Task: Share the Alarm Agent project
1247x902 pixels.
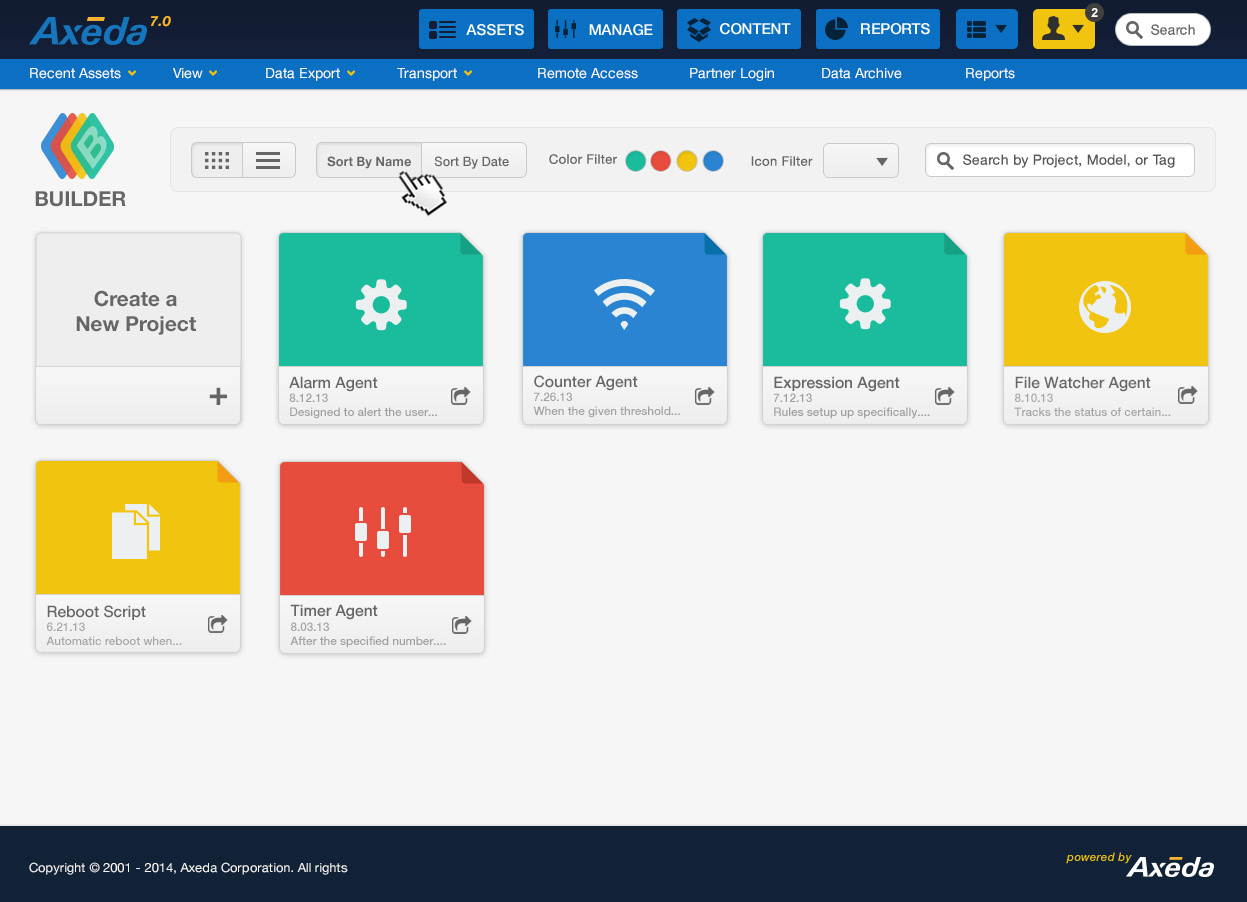Action: pyautogui.click(x=460, y=396)
